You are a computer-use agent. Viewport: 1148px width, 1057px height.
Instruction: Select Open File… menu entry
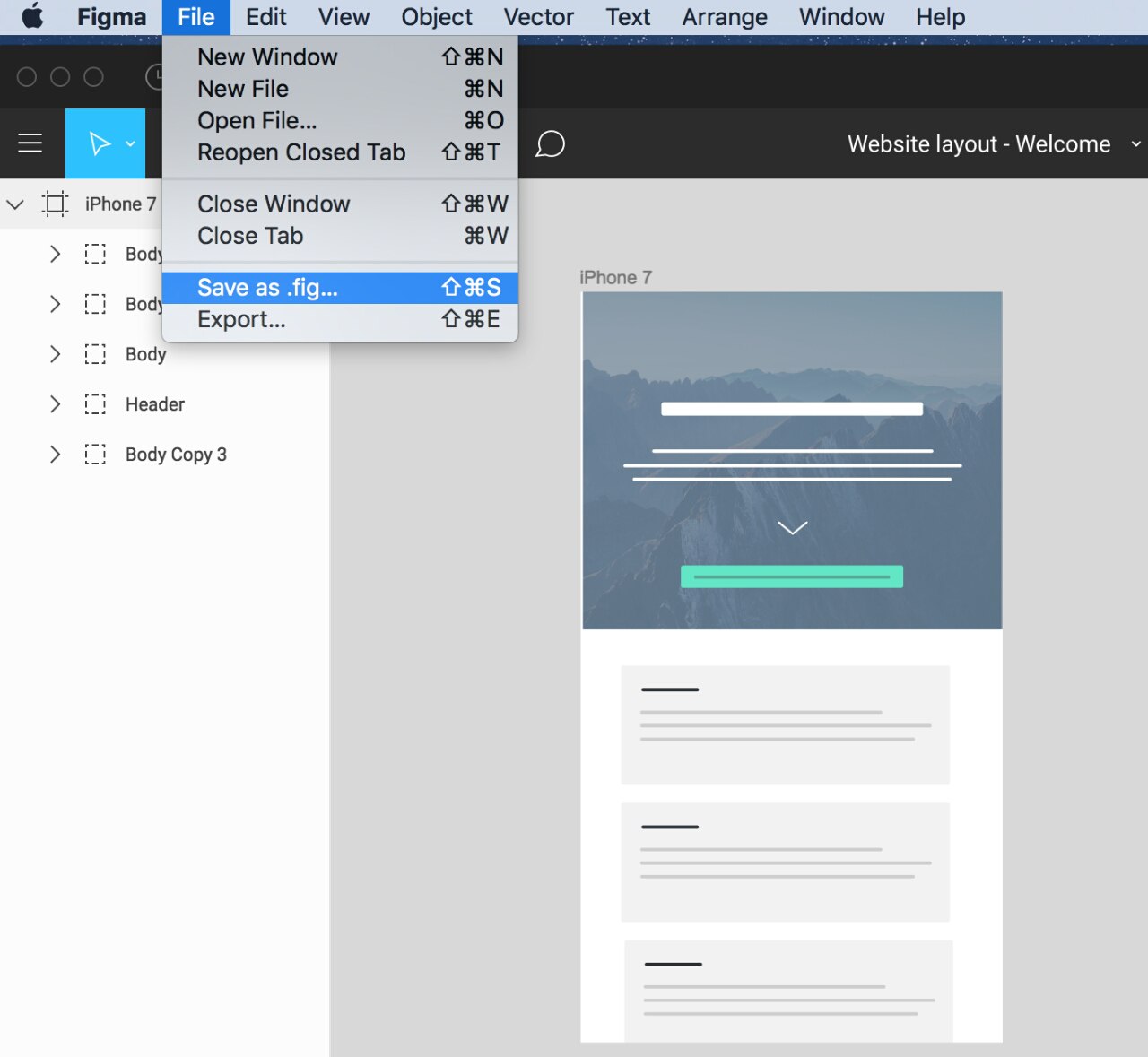pyautogui.click(x=340, y=120)
